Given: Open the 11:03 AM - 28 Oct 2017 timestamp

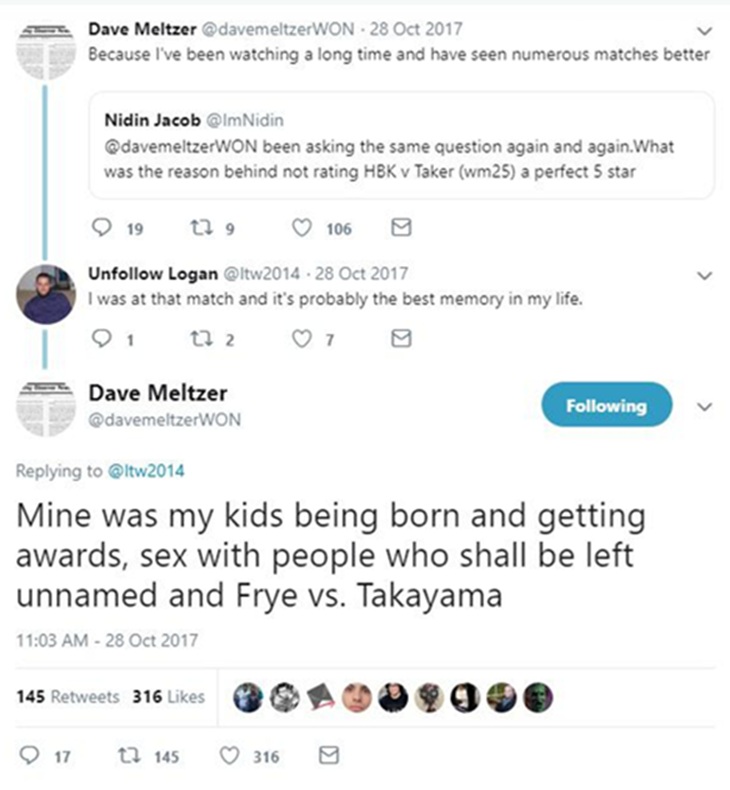Looking at the screenshot, I should (x=108, y=639).
